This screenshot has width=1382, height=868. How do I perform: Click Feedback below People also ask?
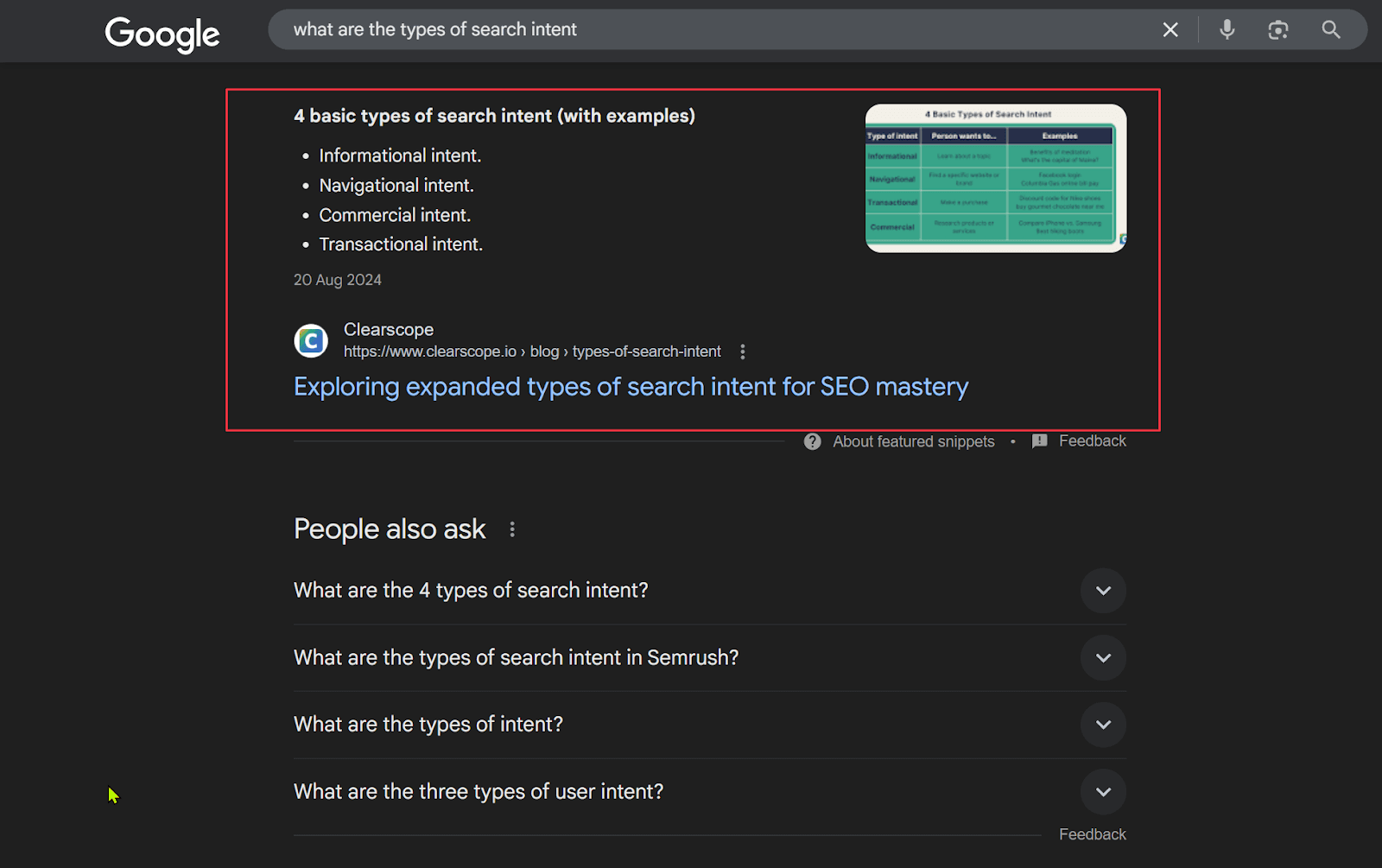1093,834
